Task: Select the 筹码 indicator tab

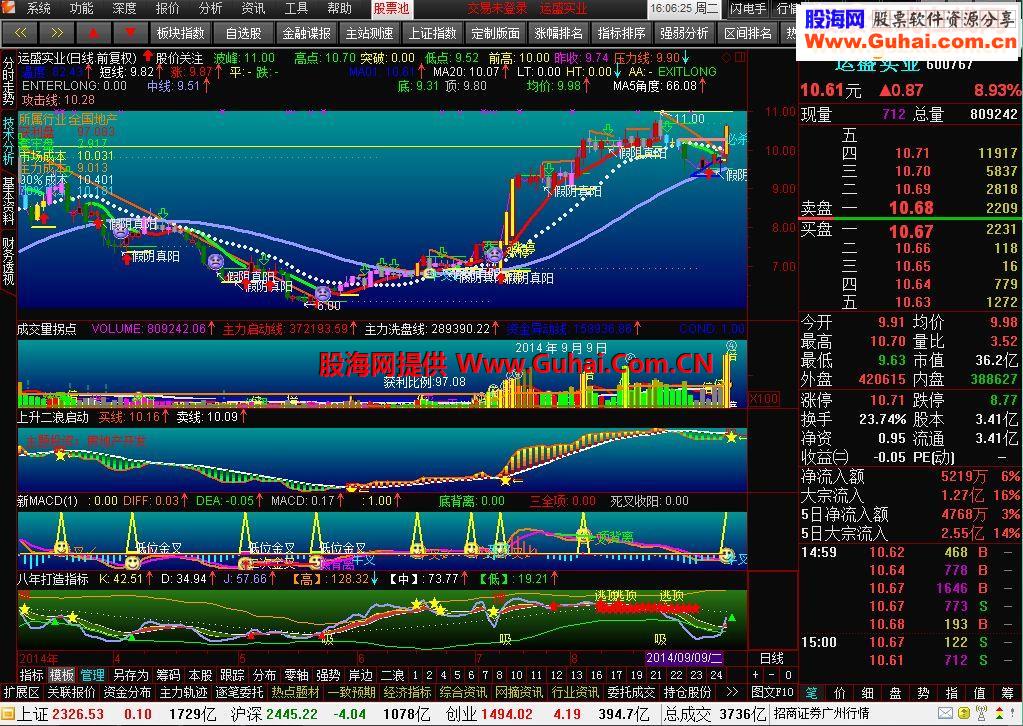Action: click(168, 674)
